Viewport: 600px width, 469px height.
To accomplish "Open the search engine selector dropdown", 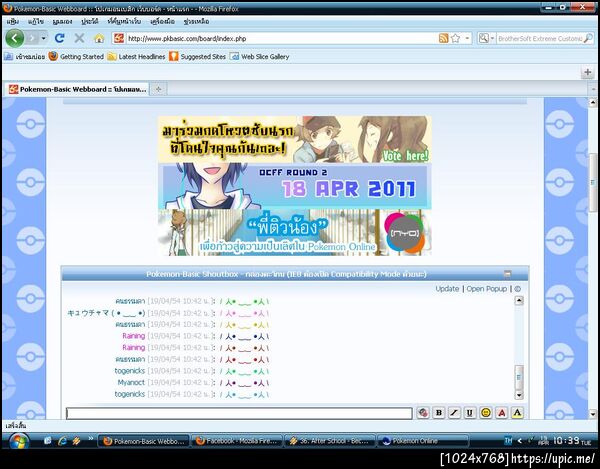I will coord(487,38).
